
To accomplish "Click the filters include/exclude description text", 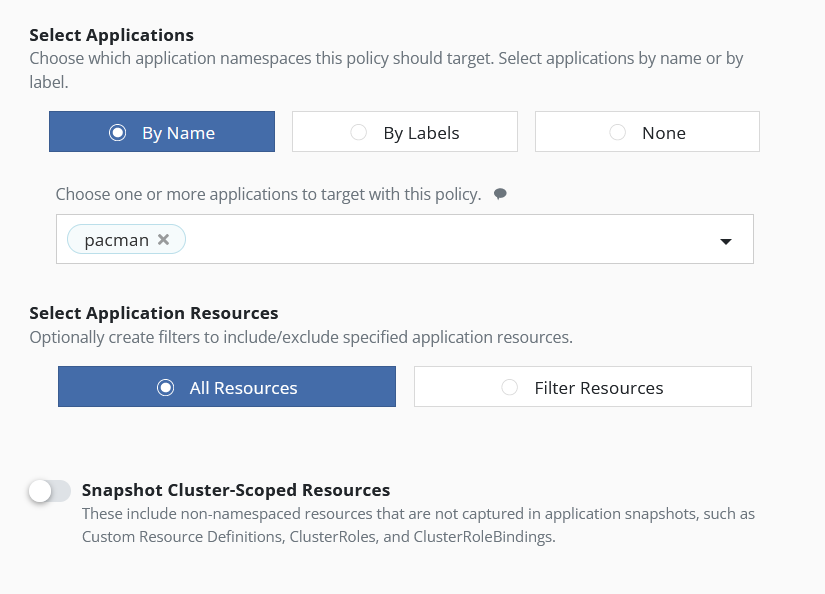I will click(300, 337).
